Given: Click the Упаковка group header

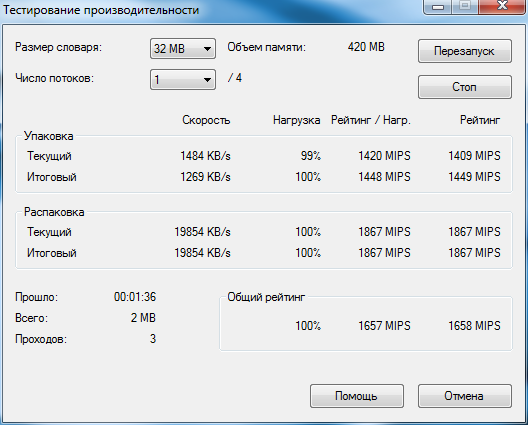Looking at the screenshot, I should point(48,136).
